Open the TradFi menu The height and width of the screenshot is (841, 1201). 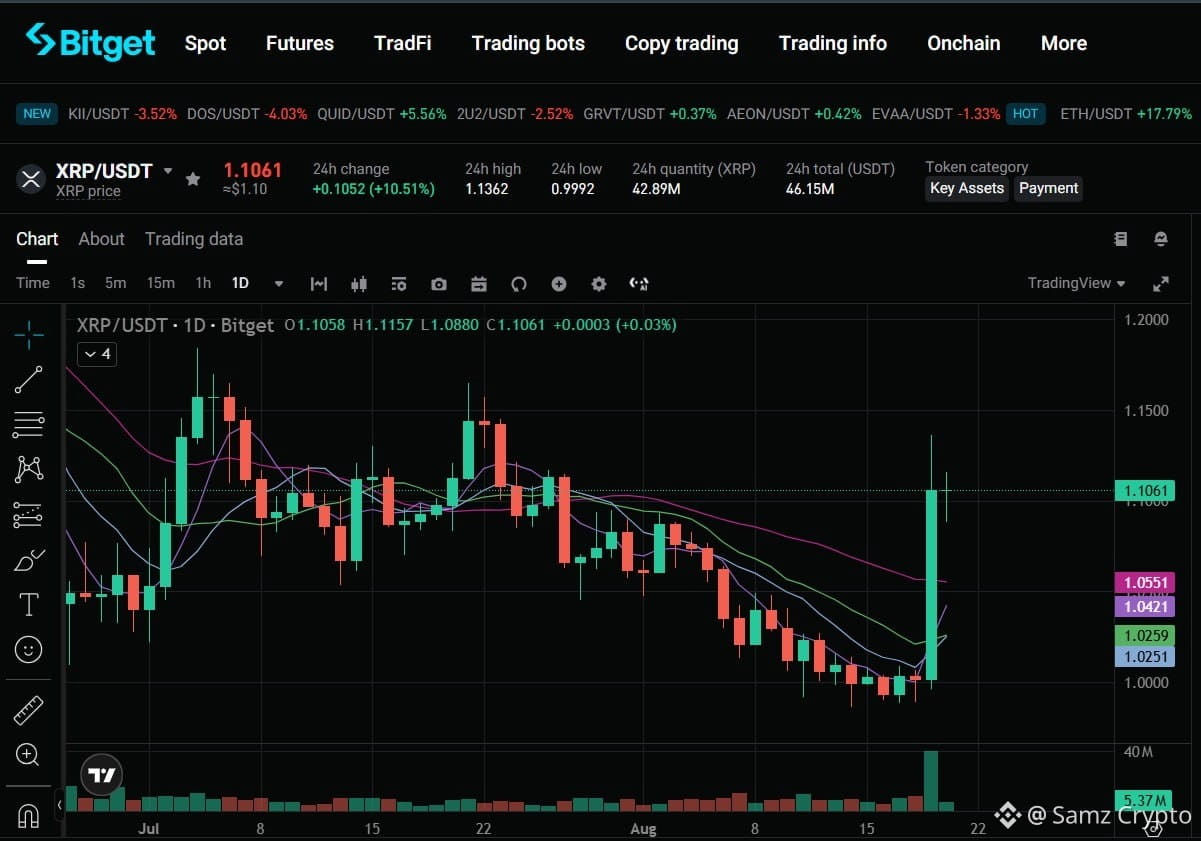403,43
